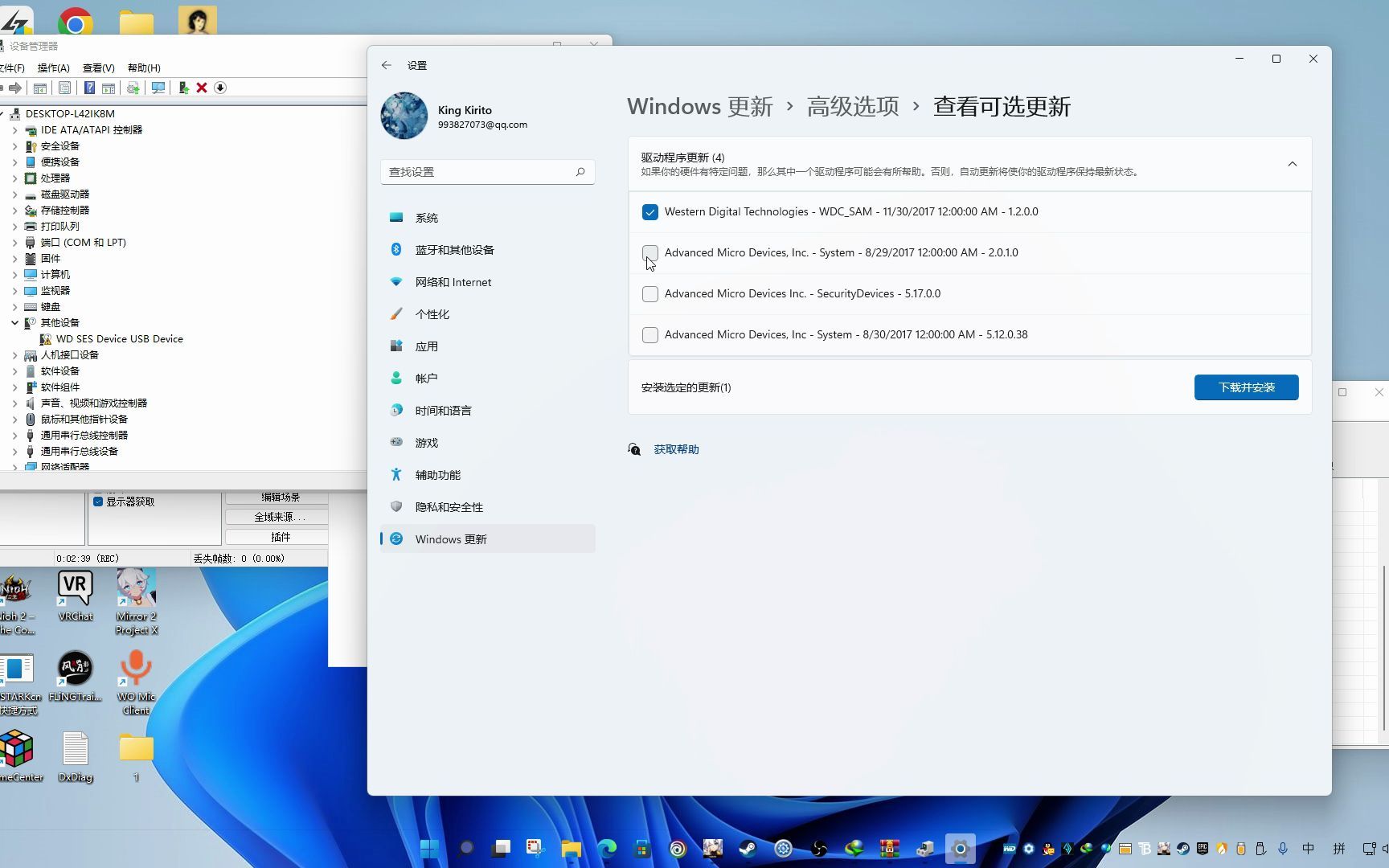This screenshot has width=1389, height=868.
Task: Click Windows 更新 breadcrumb in header
Action: pyautogui.click(x=699, y=106)
